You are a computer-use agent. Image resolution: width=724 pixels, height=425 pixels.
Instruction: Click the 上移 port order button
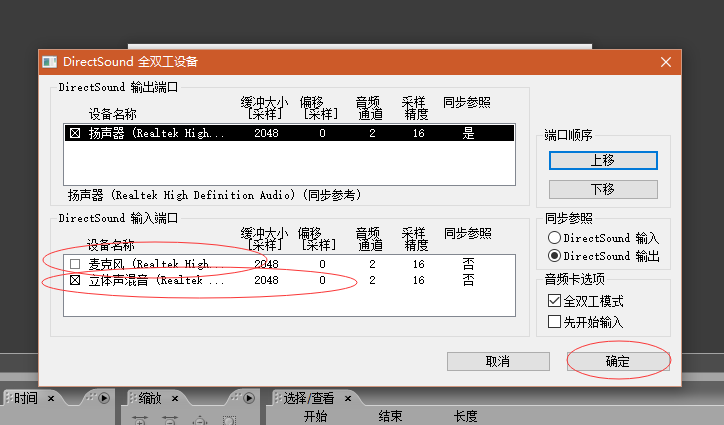point(603,160)
